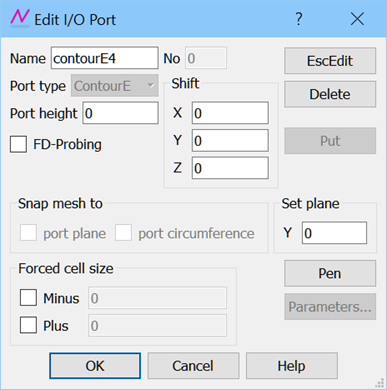The height and width of the screenshot is (390, 387).
Task: Click the Cancel button
Action: [193, 366]
